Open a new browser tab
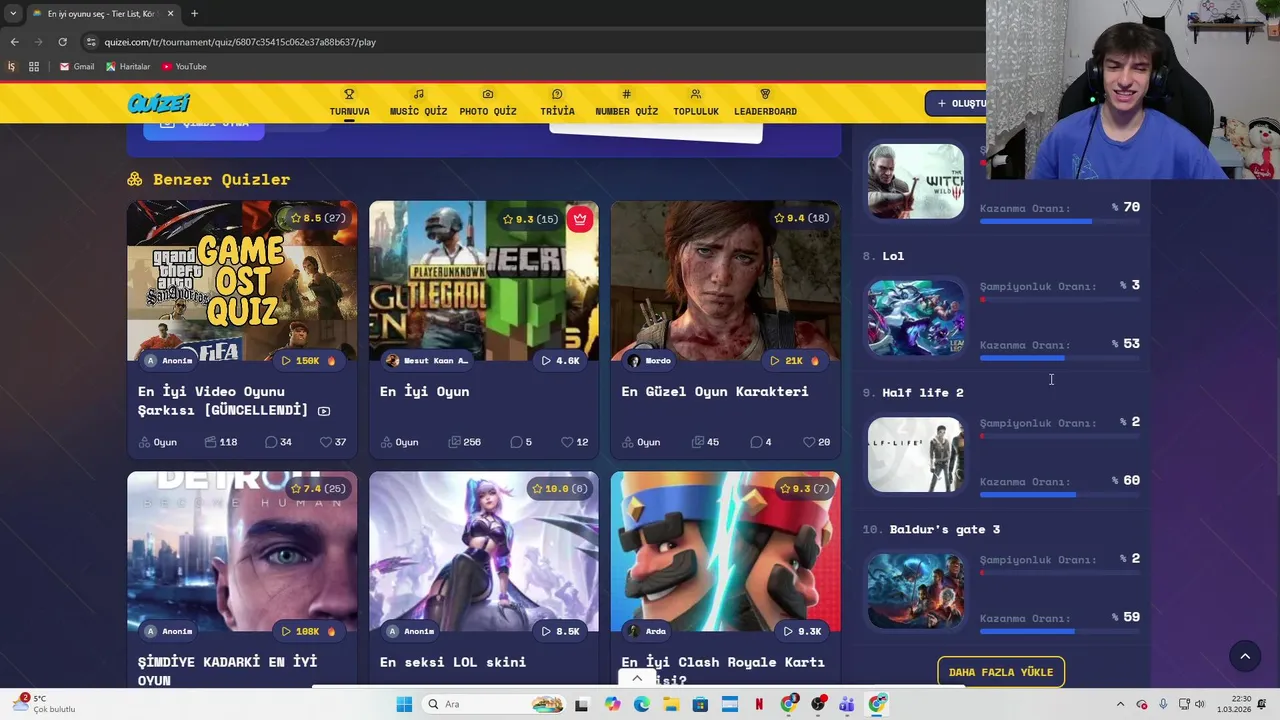 click(194, 14)
